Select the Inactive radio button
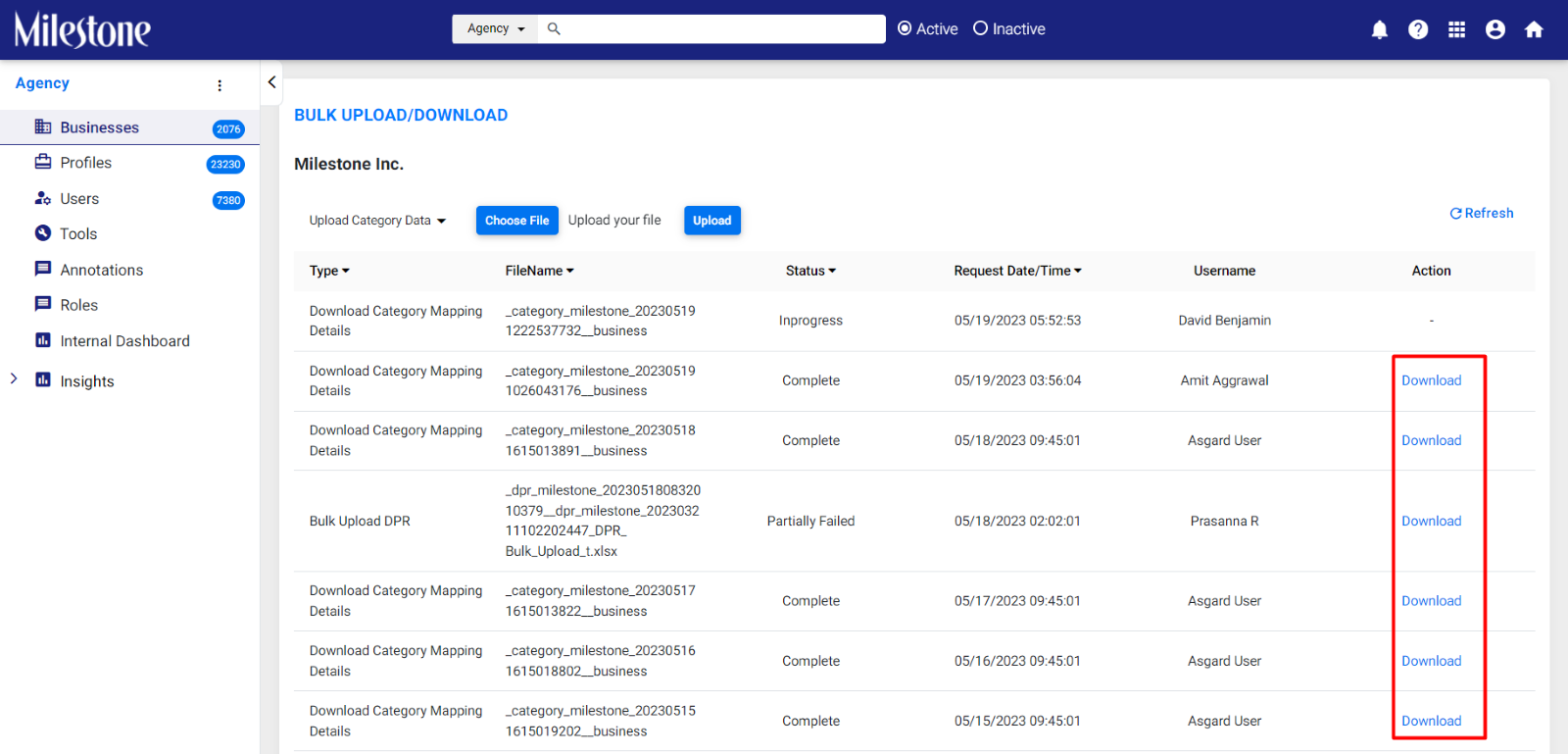 980,28
